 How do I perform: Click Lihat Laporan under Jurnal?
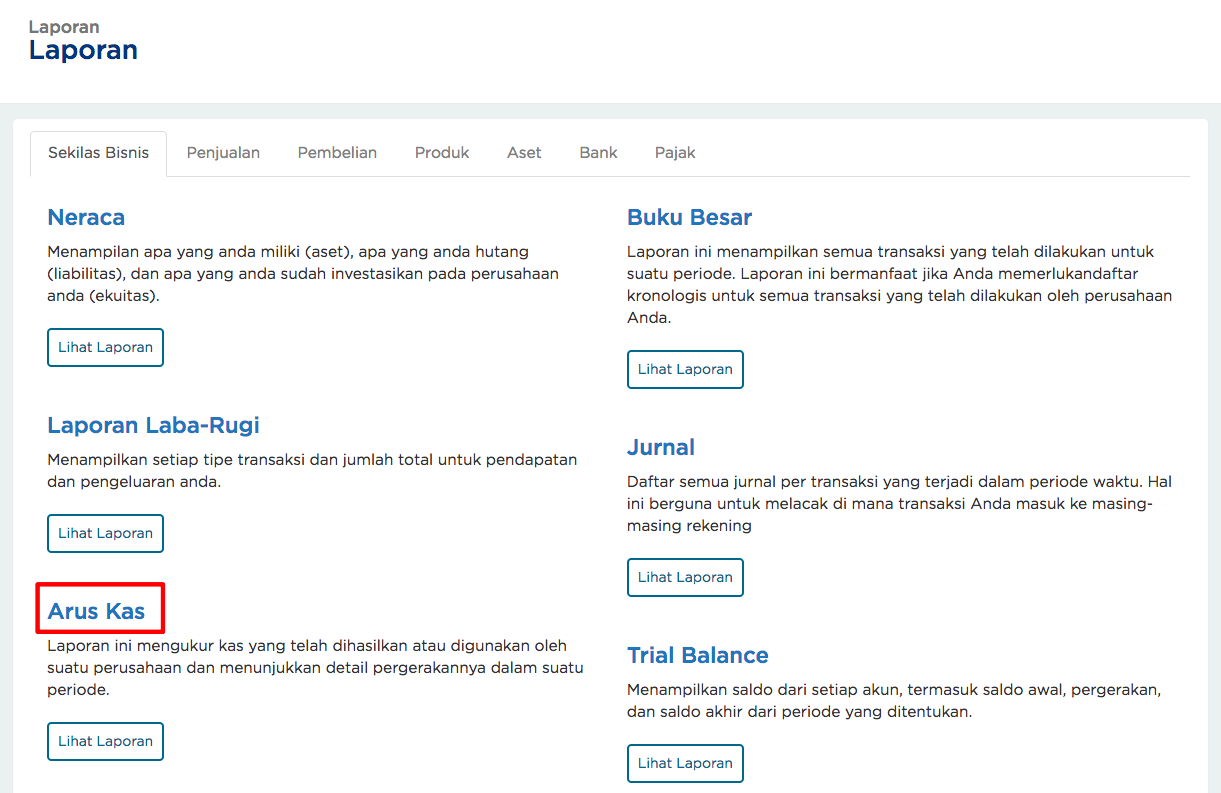pyautogui.click(x=685, y=577)
